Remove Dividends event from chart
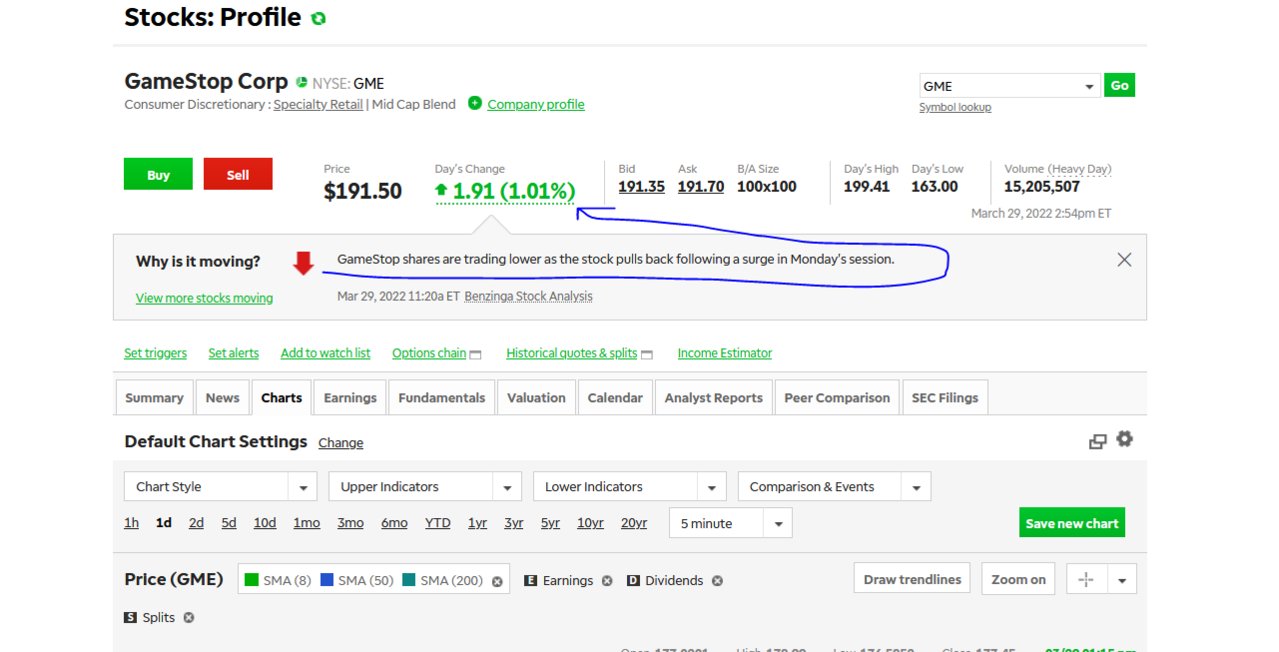1279x652 pixels. coord(717,581)
